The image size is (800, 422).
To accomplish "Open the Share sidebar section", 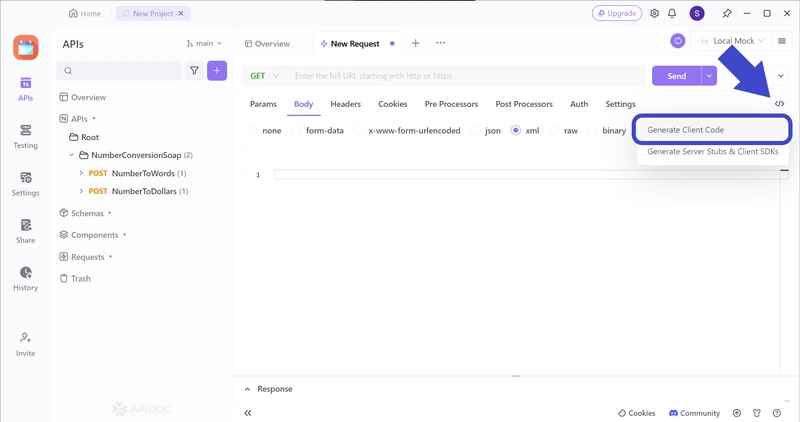I will (26, 232).
